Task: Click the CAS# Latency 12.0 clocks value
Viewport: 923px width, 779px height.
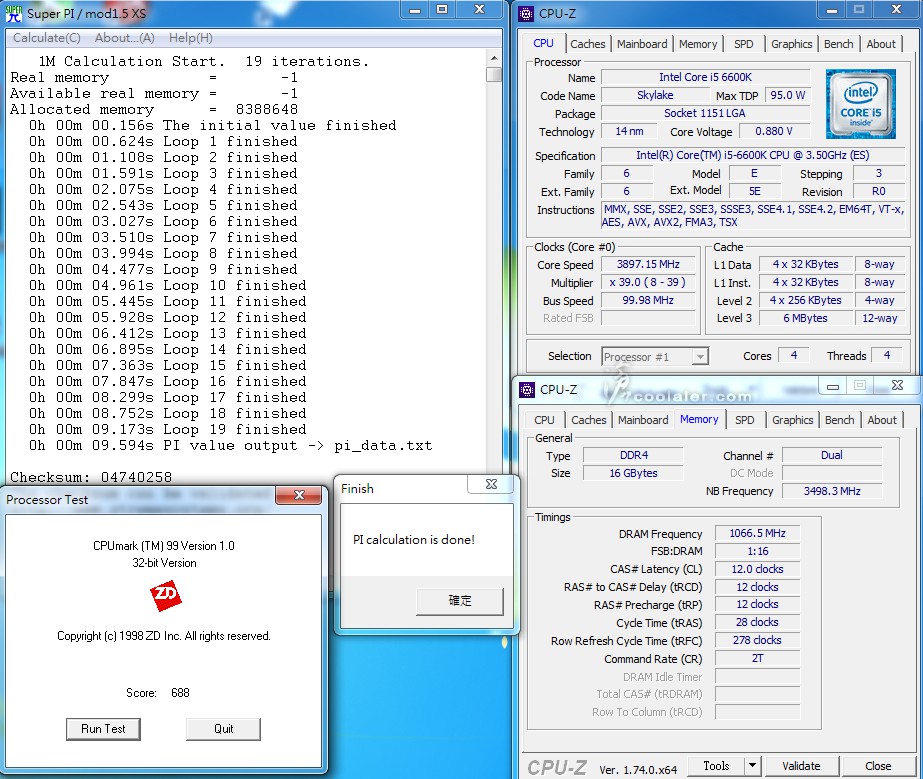Action: [x=757, y=569]
